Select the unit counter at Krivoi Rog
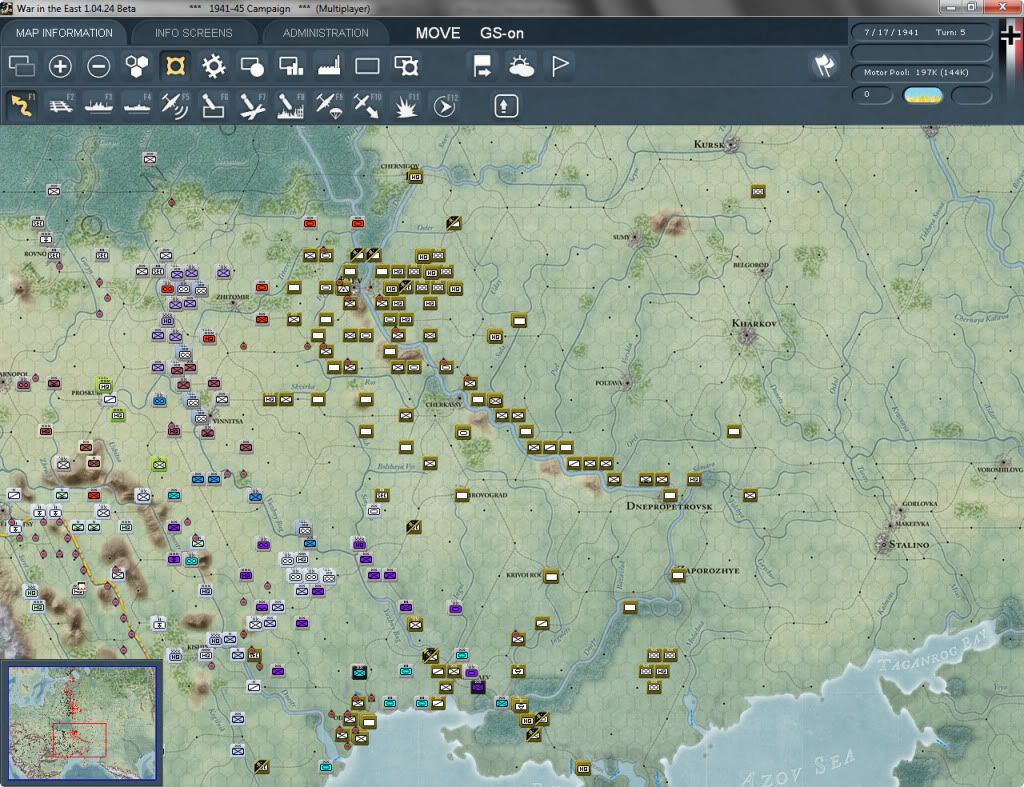Screen dimensions: 1024x787 pos(551,577)
